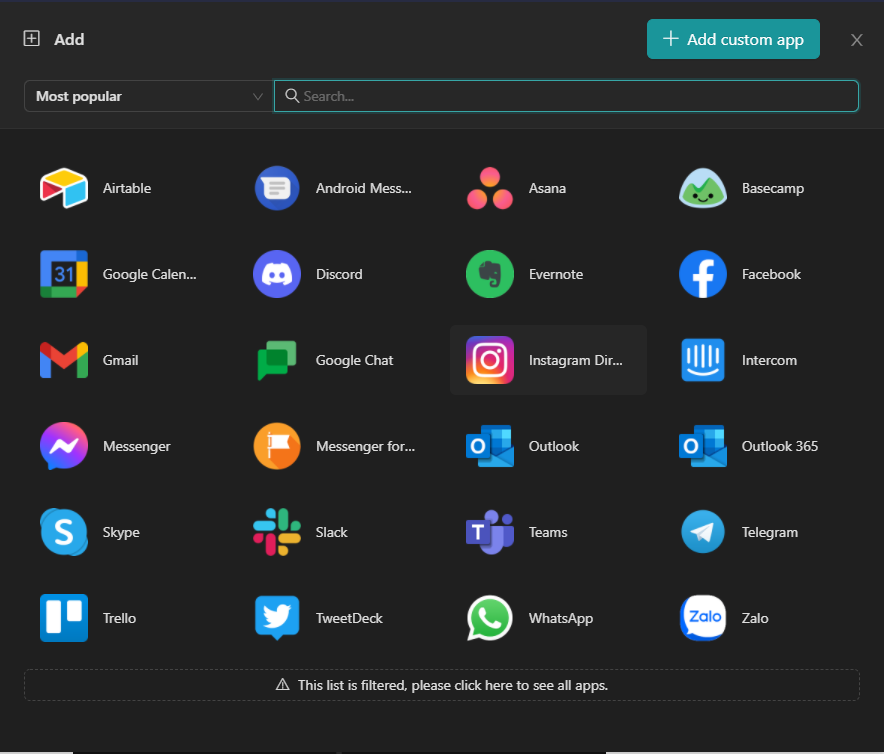This screenshot has height=754, width=884.
Task: Add the Outlook icon
Action: point(489,446)
